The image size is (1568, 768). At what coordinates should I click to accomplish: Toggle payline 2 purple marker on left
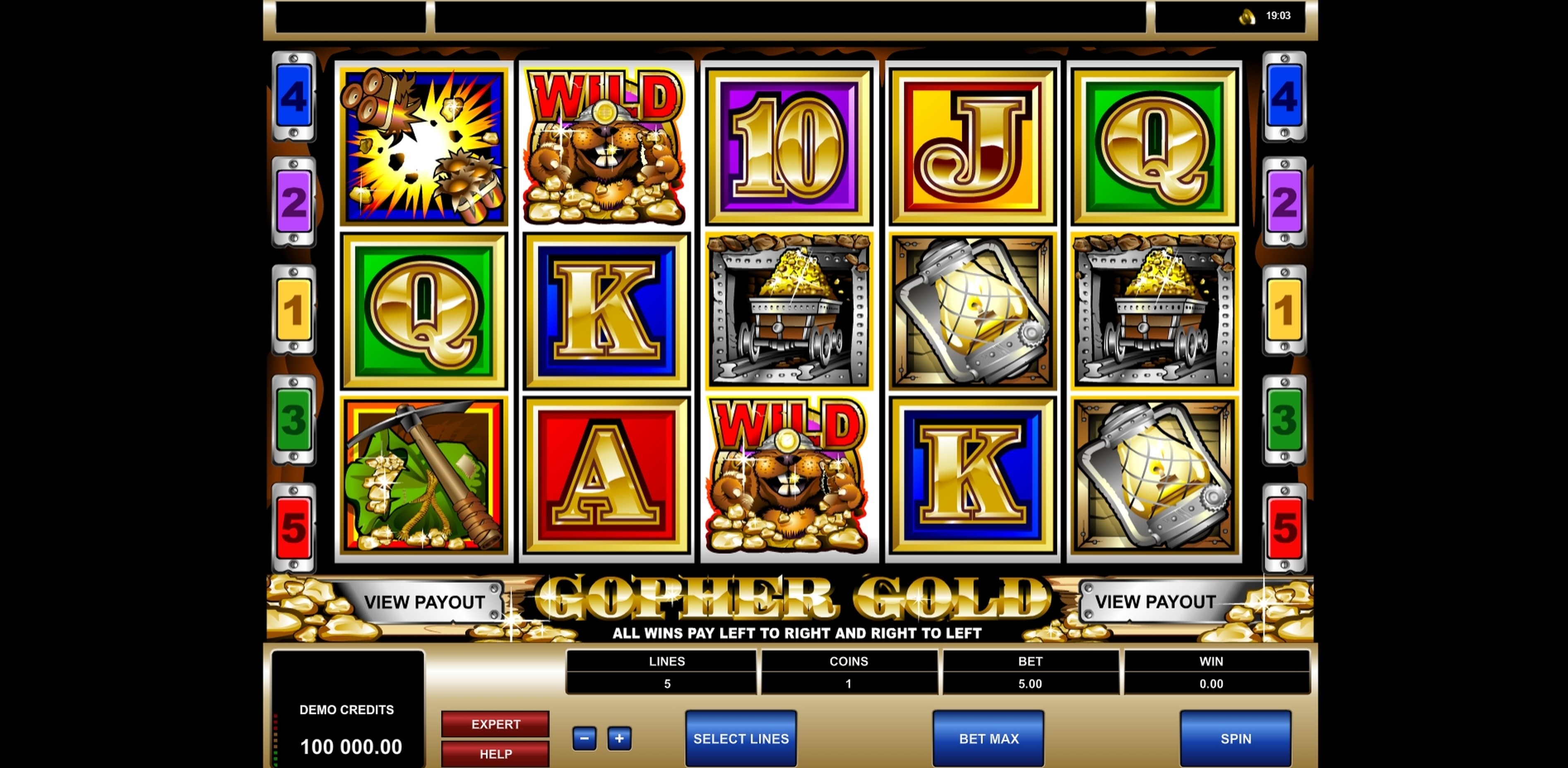(293, 202)
